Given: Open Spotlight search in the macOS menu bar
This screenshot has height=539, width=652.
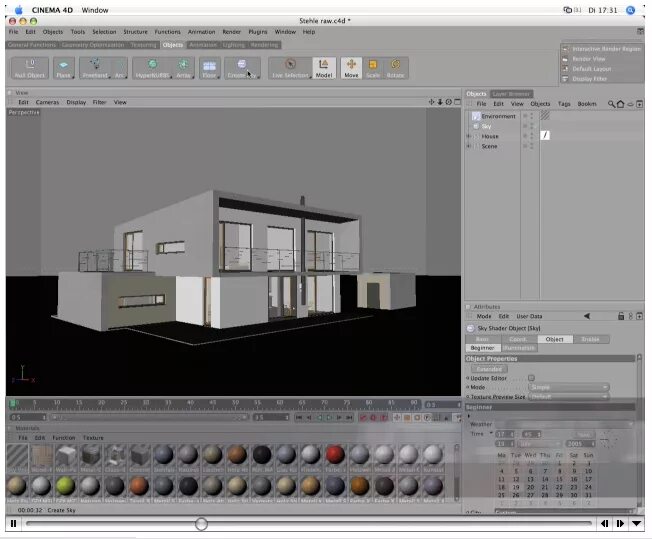Looking at the screenshot, I should coord(630,10).
